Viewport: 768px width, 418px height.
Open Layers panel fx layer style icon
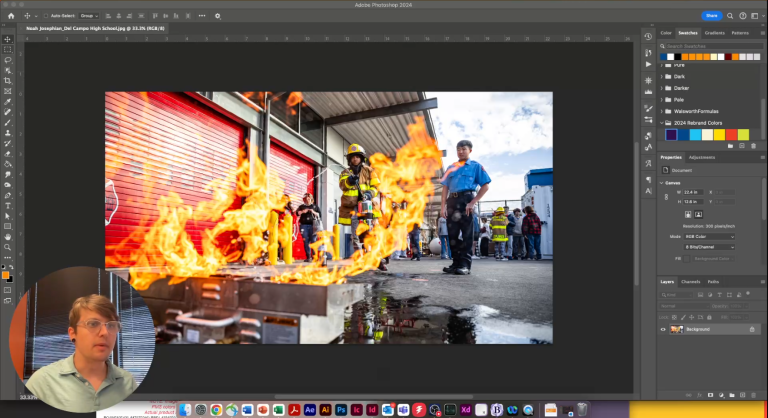click(699, 395)
